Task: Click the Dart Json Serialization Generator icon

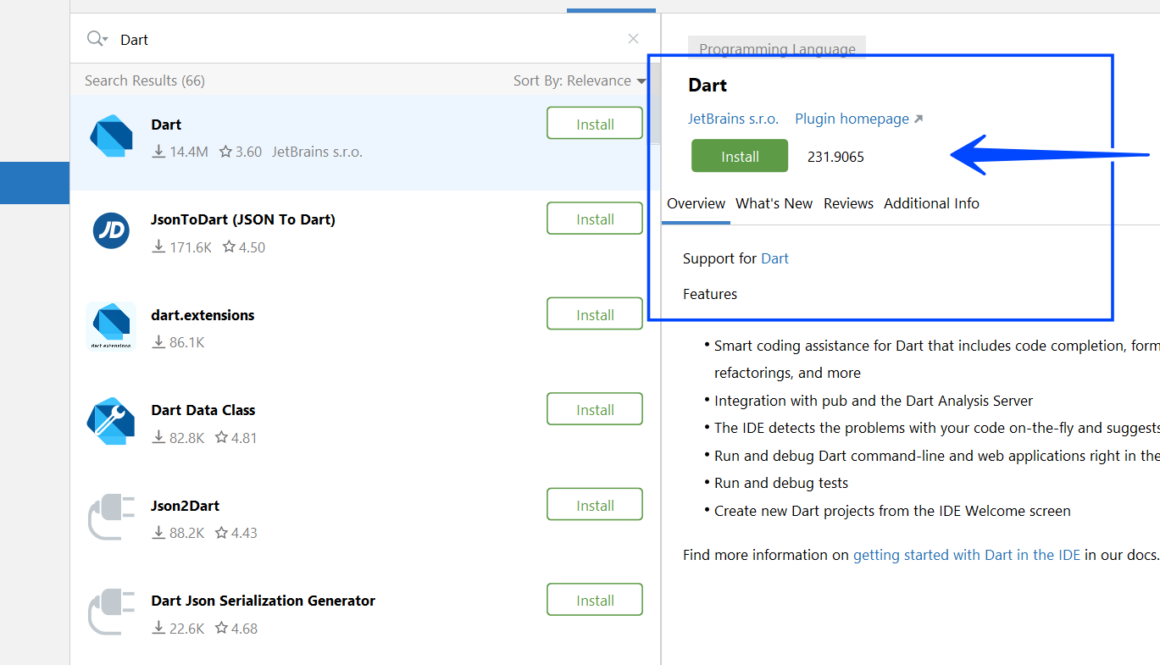Action: [x=111, y=612]
